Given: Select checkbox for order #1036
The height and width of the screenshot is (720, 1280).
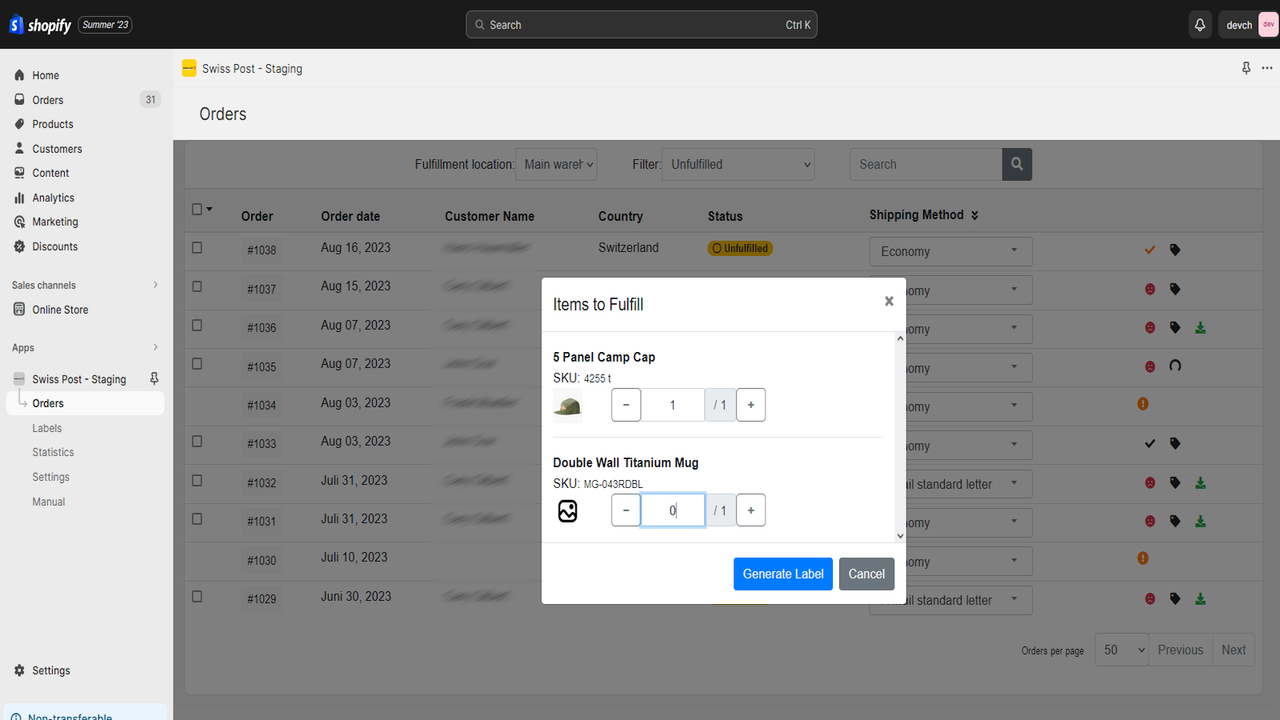Looking at the screenshot, I should click(x=197, y=325).
